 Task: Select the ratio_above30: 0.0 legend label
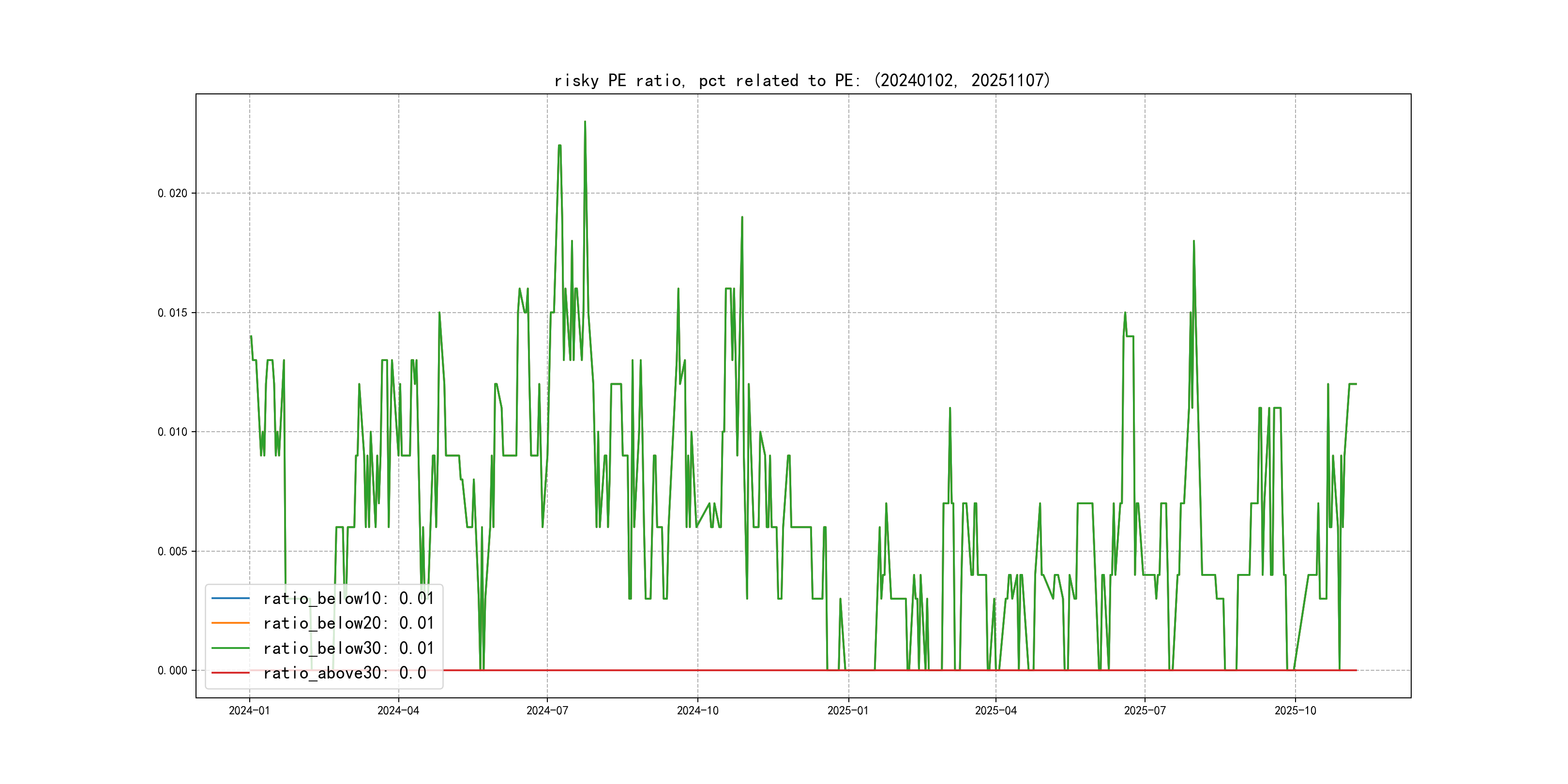pyautogui.click(x=345, y=673)
